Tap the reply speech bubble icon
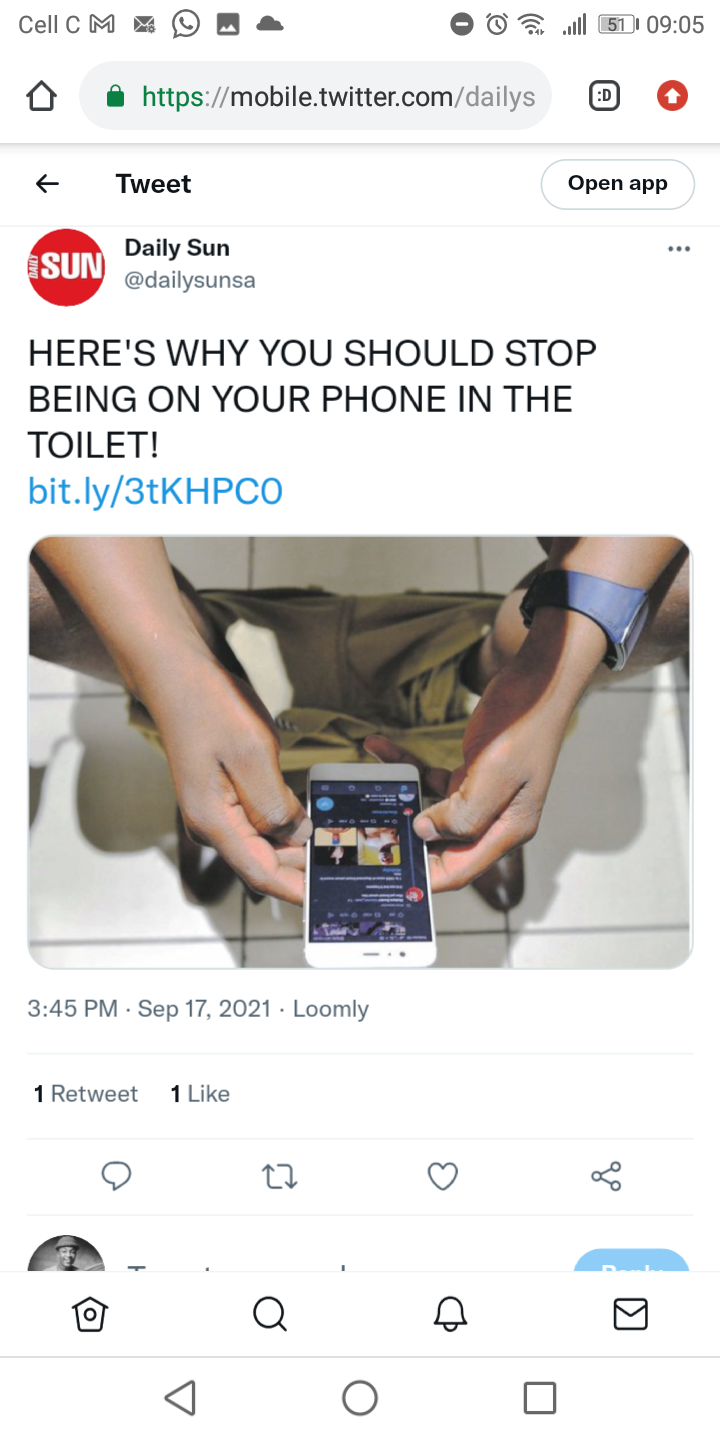Screen dimensions: 720x1440 116,1176
